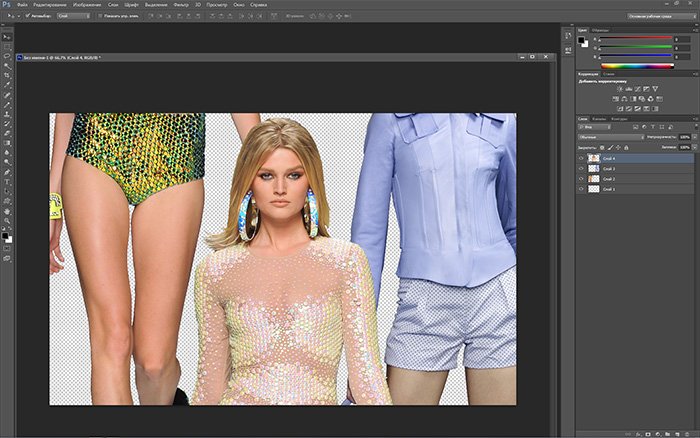The height and width of the screenshot is (438, 700).
Task: Select the Rectangular Marquee tool
Action: click(7, 47)
